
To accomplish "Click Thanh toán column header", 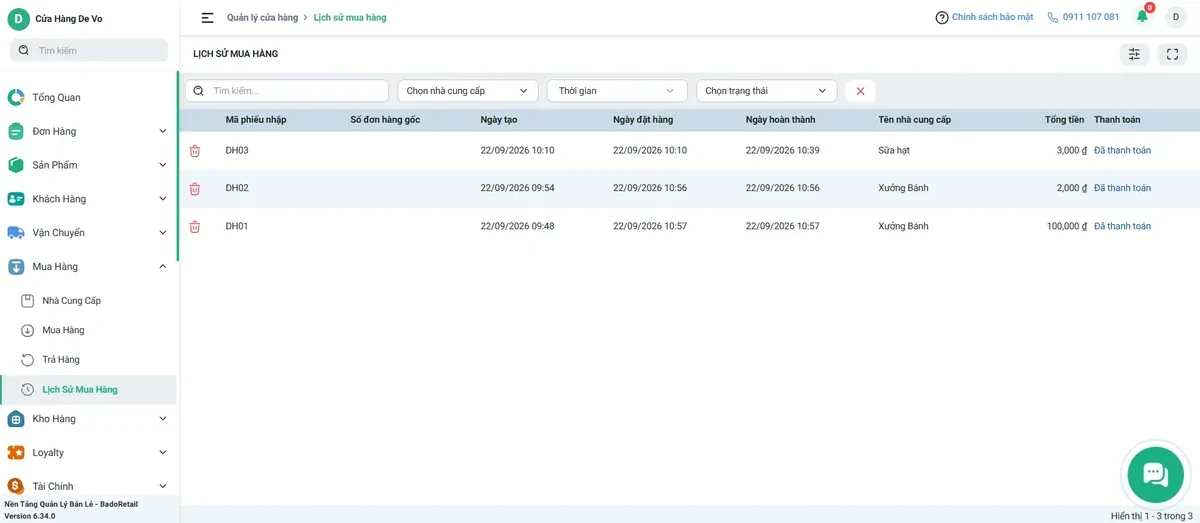I will click(1117, 120).
